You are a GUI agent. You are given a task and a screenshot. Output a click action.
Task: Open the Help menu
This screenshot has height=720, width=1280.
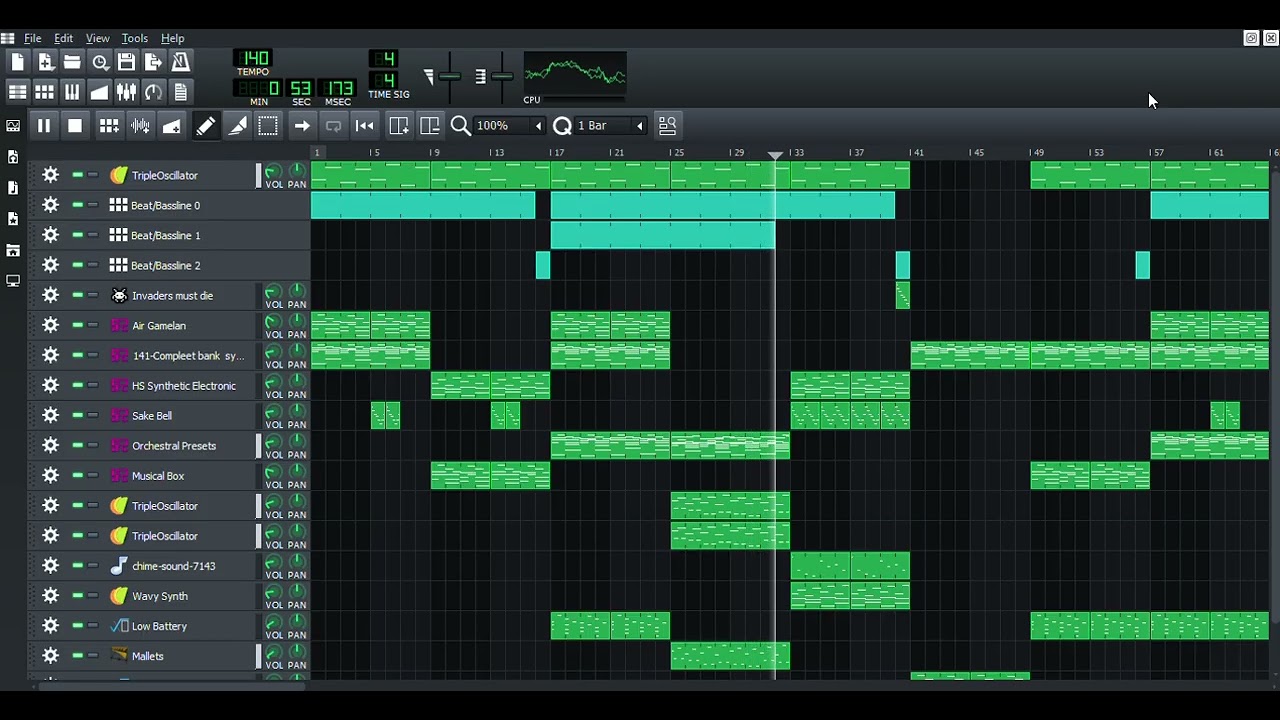173,38
